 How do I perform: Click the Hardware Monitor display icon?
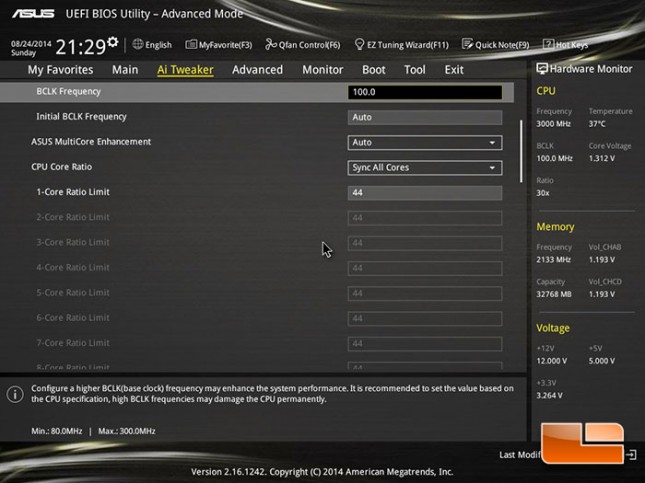(x=542, y=69)
